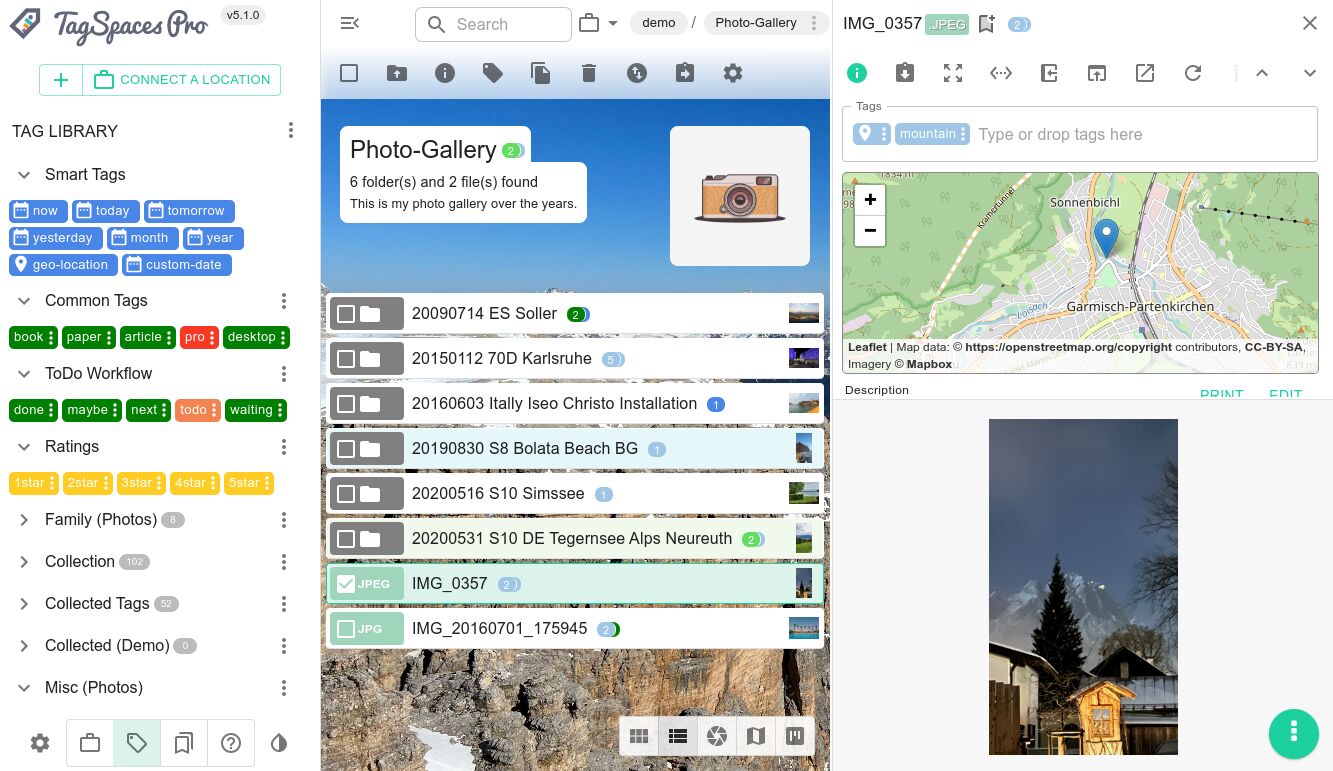Click the sort entries icon
The height and width of the screenshot is (771, 1333).
coord(637,73)
